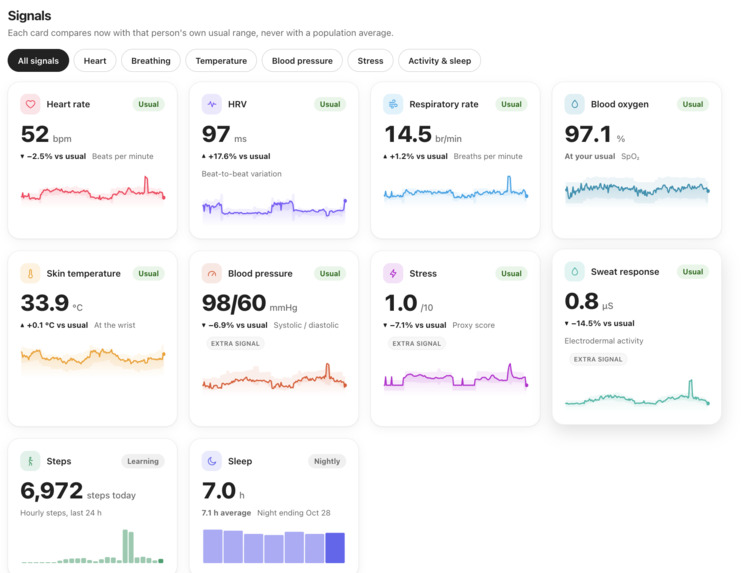The image size is (750, 573).
Task: Click the 52 bpm value
Action: tap(46, 134)
